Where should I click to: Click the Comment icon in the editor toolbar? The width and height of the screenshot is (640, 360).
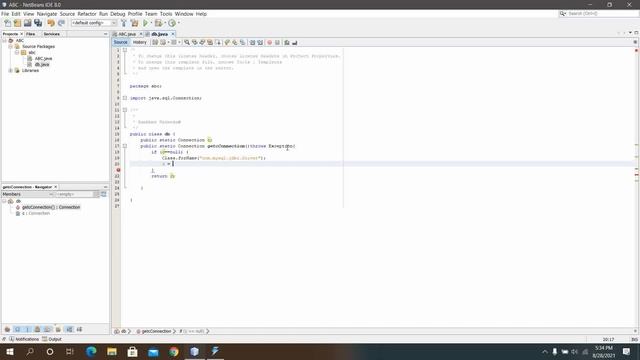(x=287, y=42)
